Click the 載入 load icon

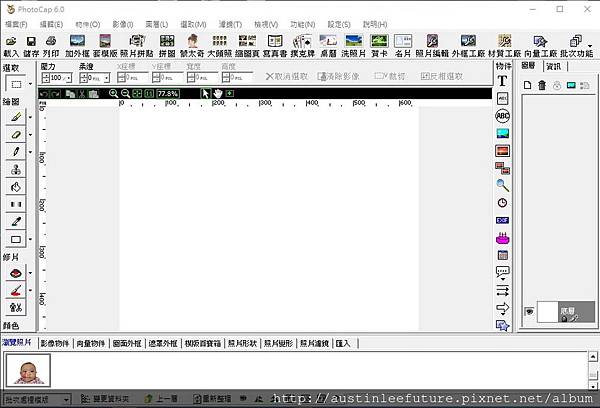pyautogui.click(x=11, y=46)
